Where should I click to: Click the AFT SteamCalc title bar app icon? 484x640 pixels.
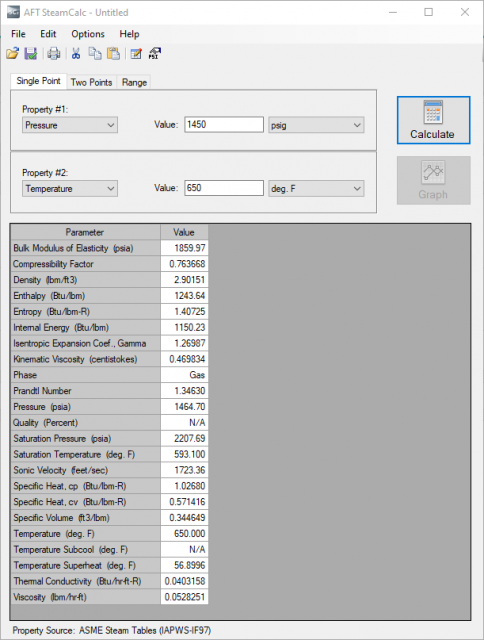click(x=13, y=12)
